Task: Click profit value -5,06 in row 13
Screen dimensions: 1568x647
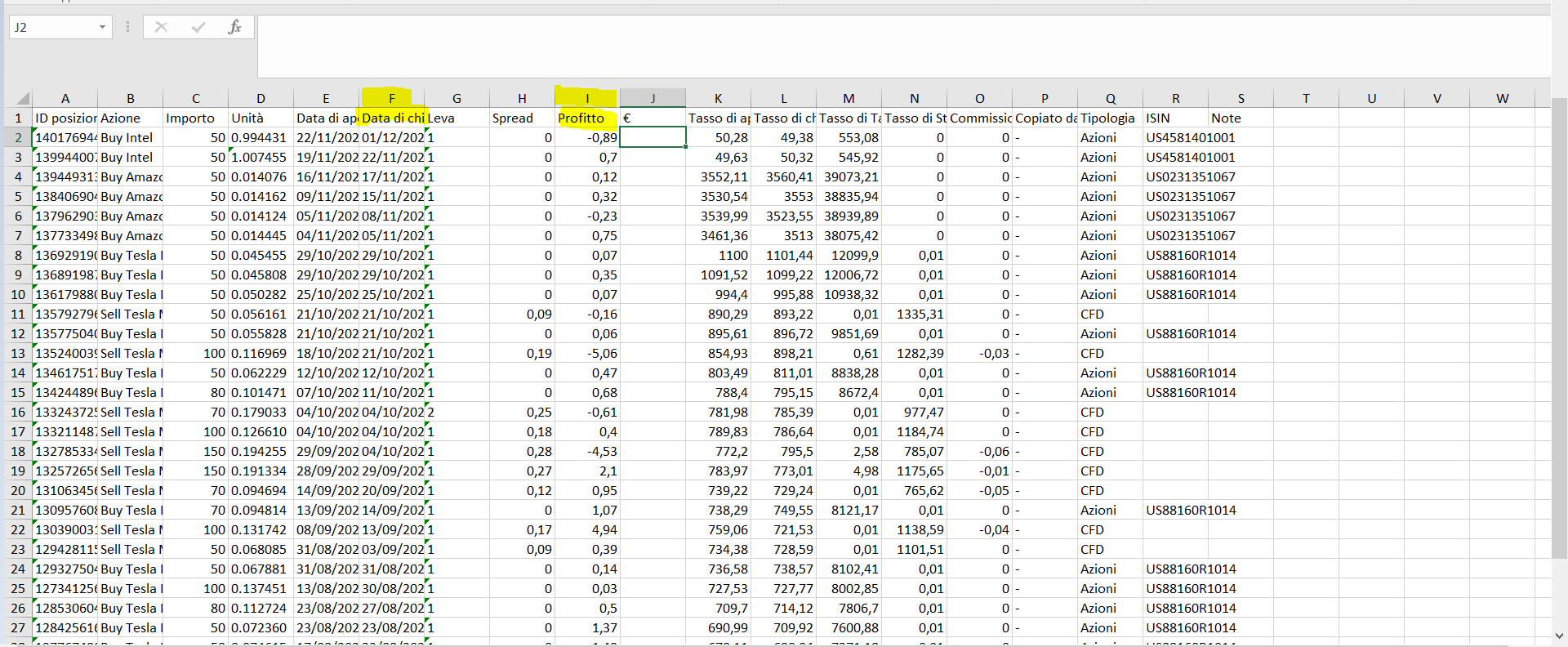Action: [587, 353]
